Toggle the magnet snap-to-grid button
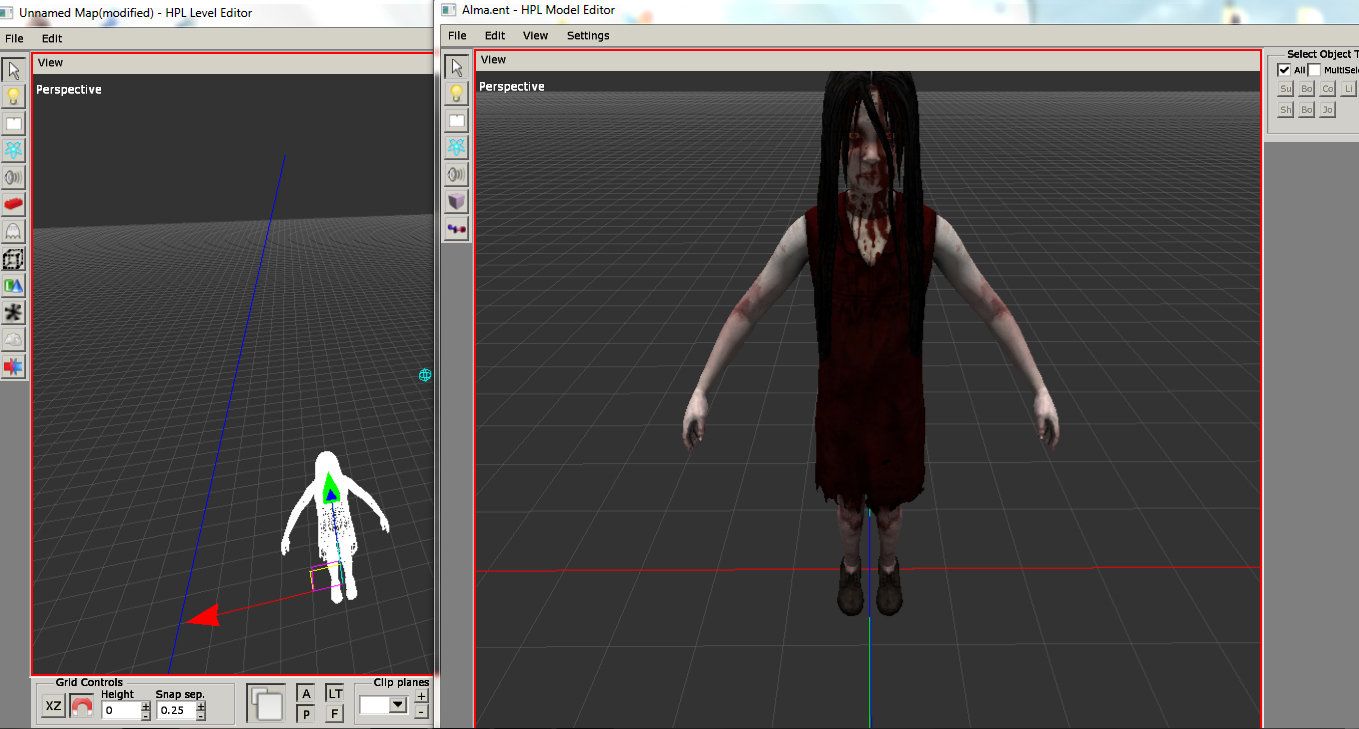 coord(82,707)
